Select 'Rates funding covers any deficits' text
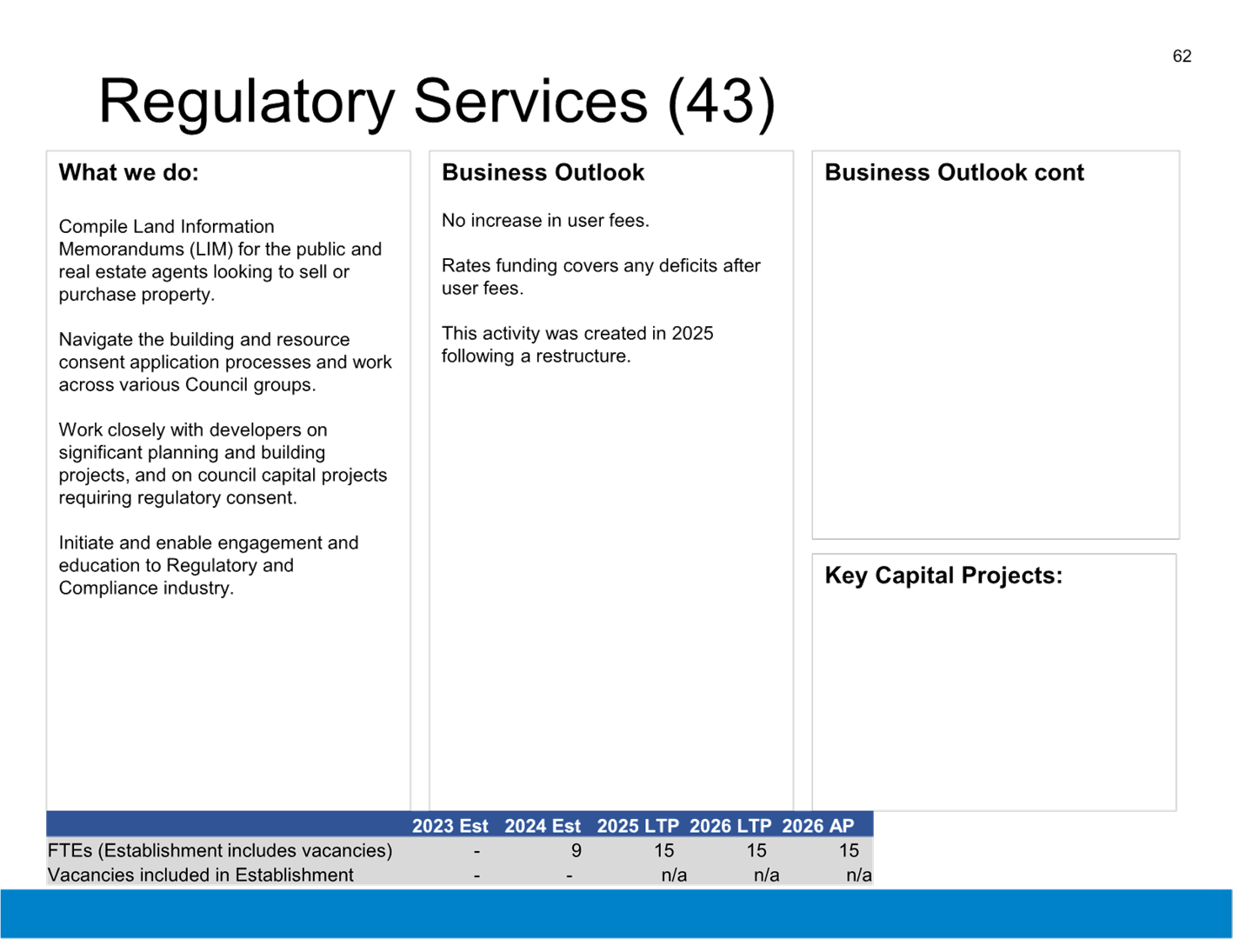 601,277
